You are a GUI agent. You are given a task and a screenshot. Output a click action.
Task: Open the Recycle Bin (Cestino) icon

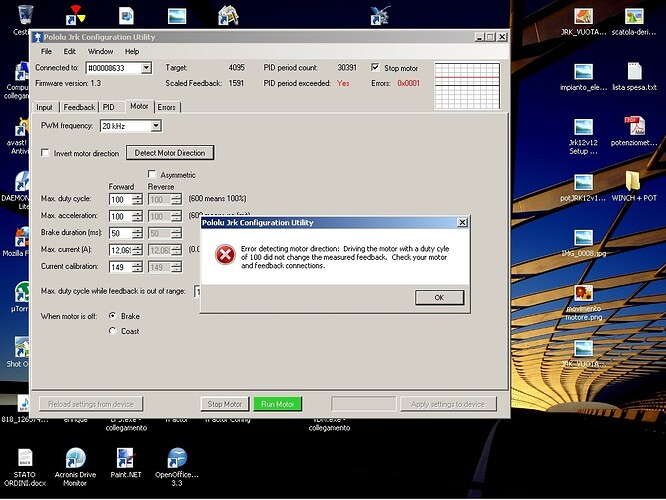point(24,15)
